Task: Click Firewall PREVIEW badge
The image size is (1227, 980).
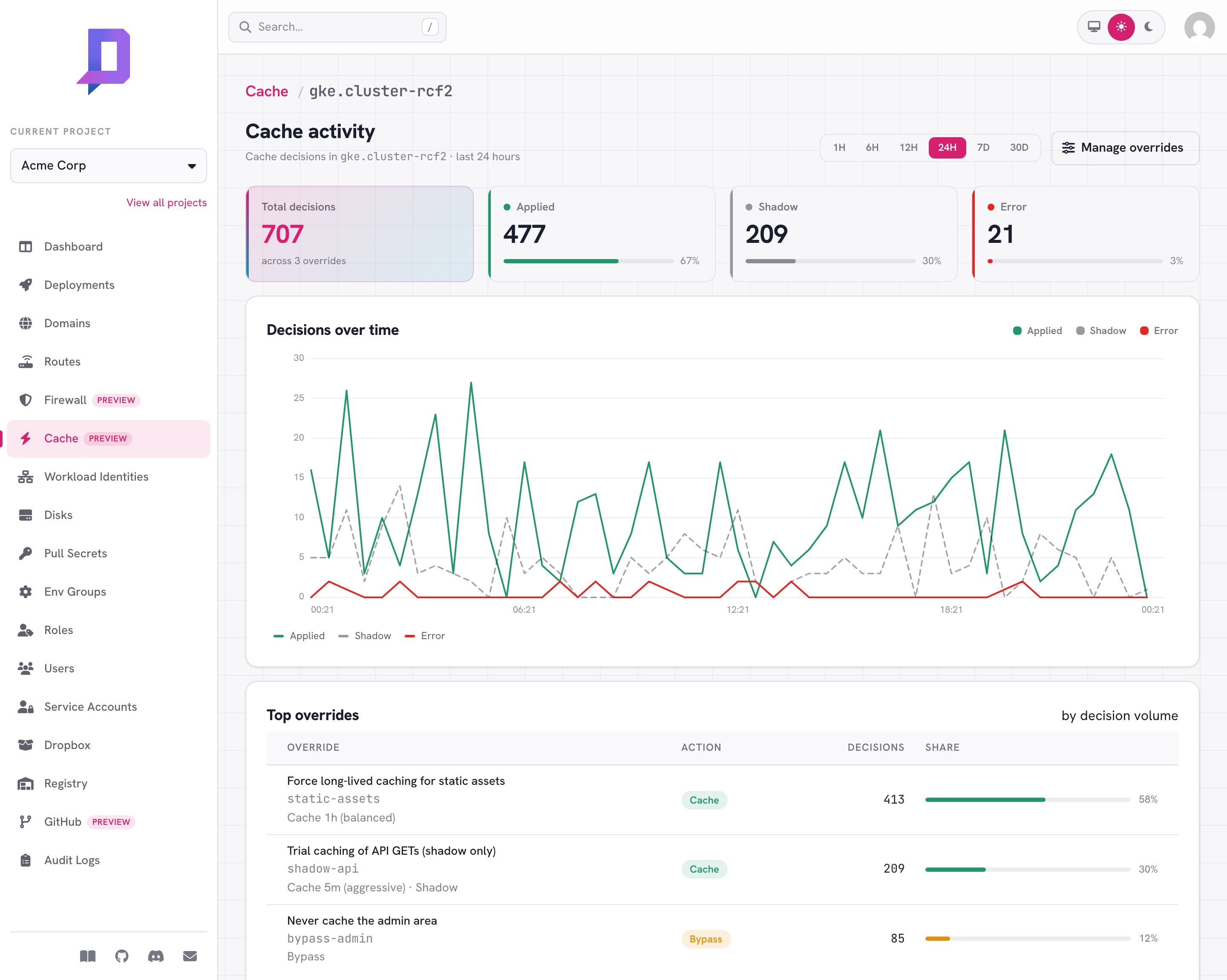Action: point(116,400)
